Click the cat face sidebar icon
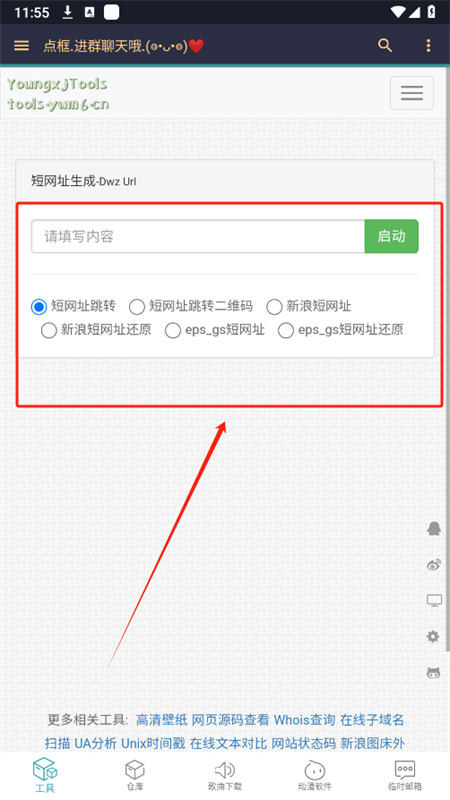Image resolution: width=450 pixels, height=800 pixels. click(434, 673)
